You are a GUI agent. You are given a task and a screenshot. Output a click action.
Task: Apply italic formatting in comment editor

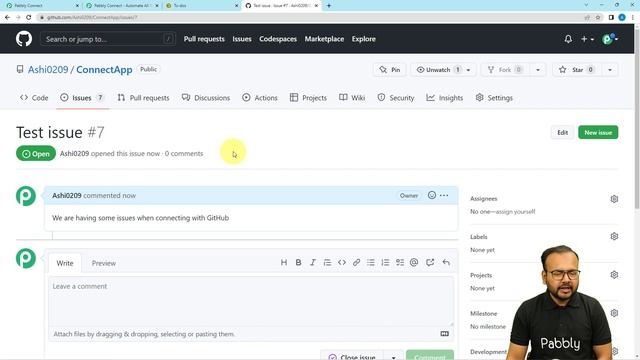tap(313, 262)
